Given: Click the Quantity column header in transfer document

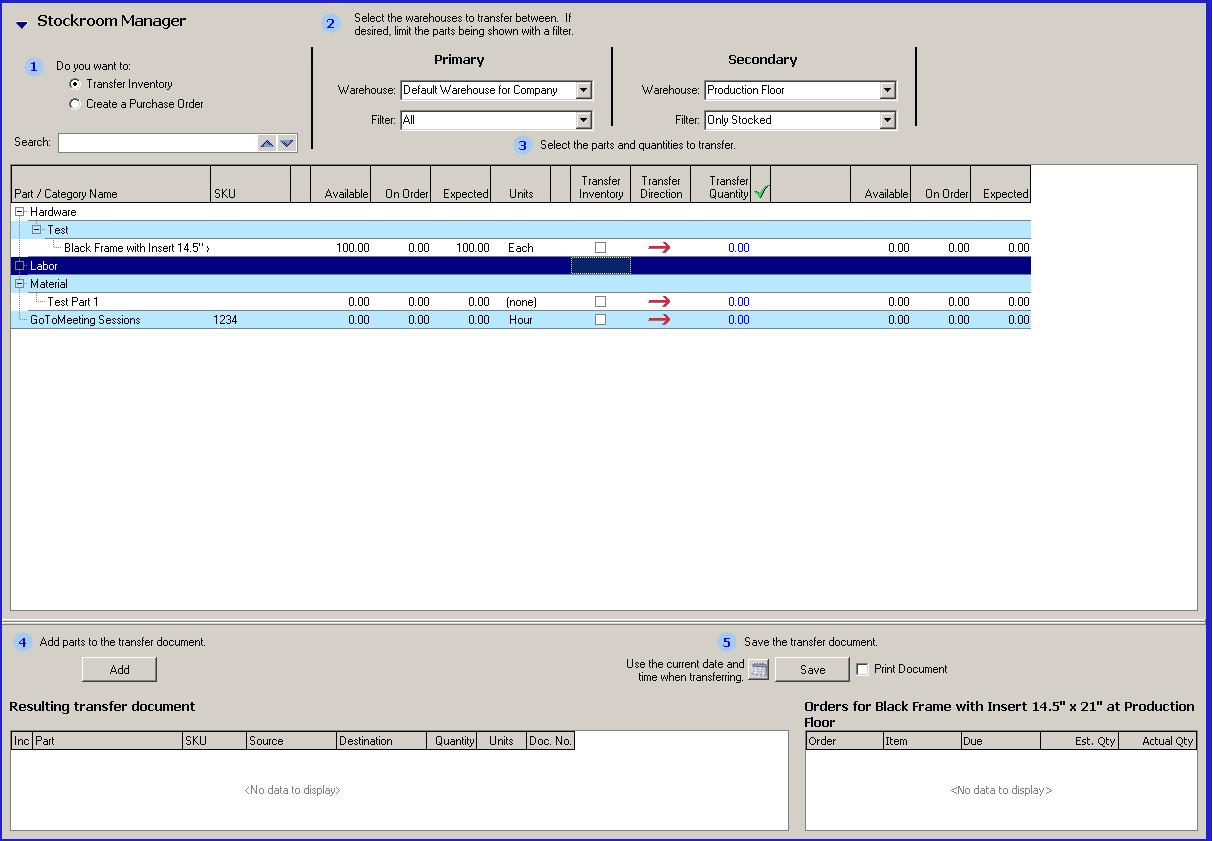Looking at the screenshot, I should (452, 741).
